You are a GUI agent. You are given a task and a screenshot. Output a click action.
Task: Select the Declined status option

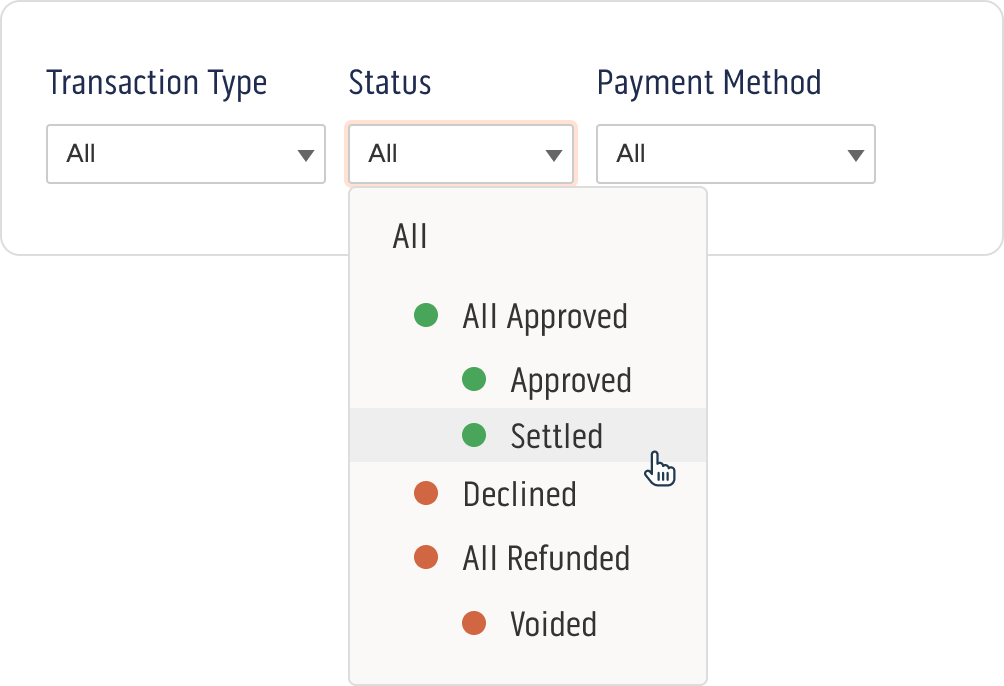[520, 494]
